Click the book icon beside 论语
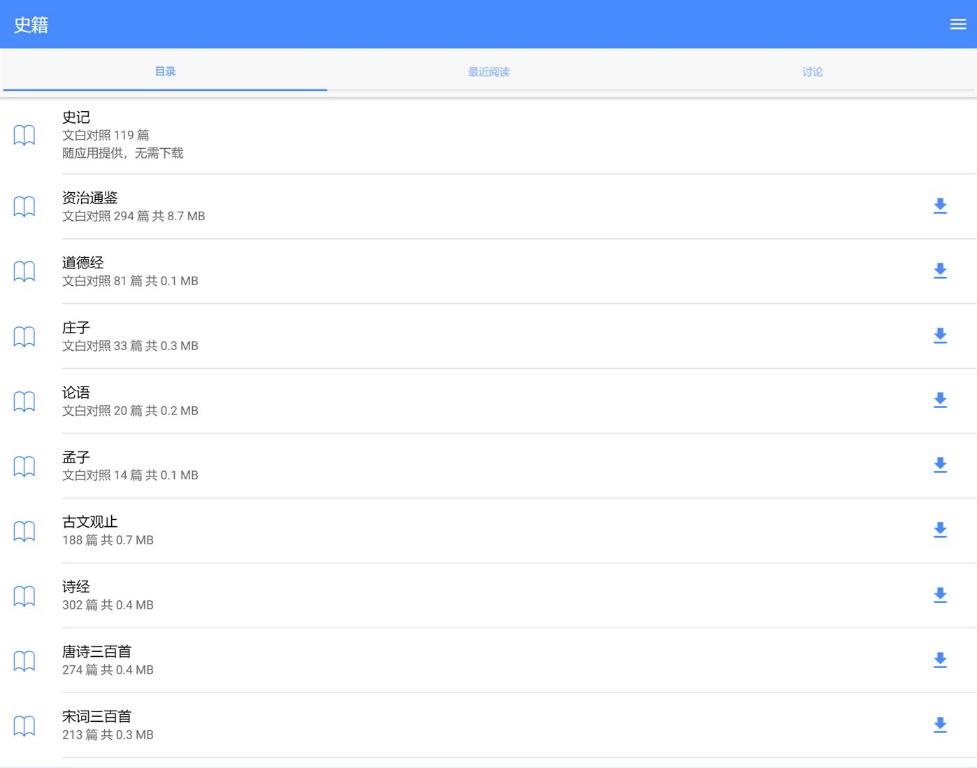 (x=24, y=401)
